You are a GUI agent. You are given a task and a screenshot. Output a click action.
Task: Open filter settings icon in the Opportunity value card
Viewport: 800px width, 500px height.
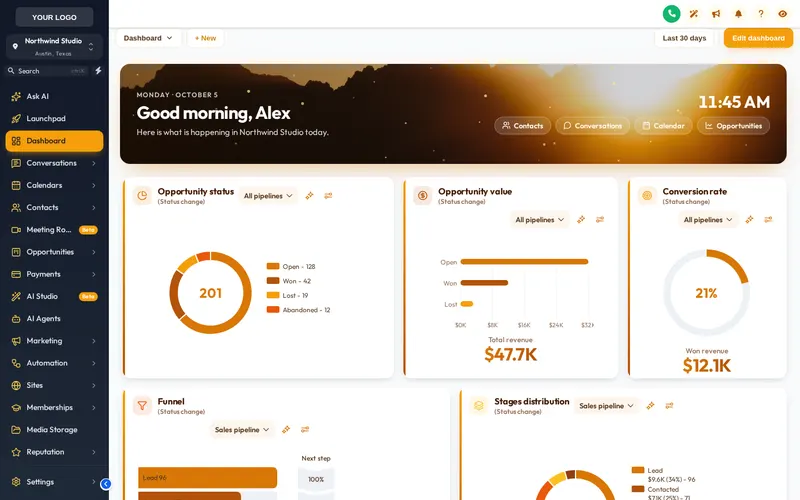tap(600, 219)
